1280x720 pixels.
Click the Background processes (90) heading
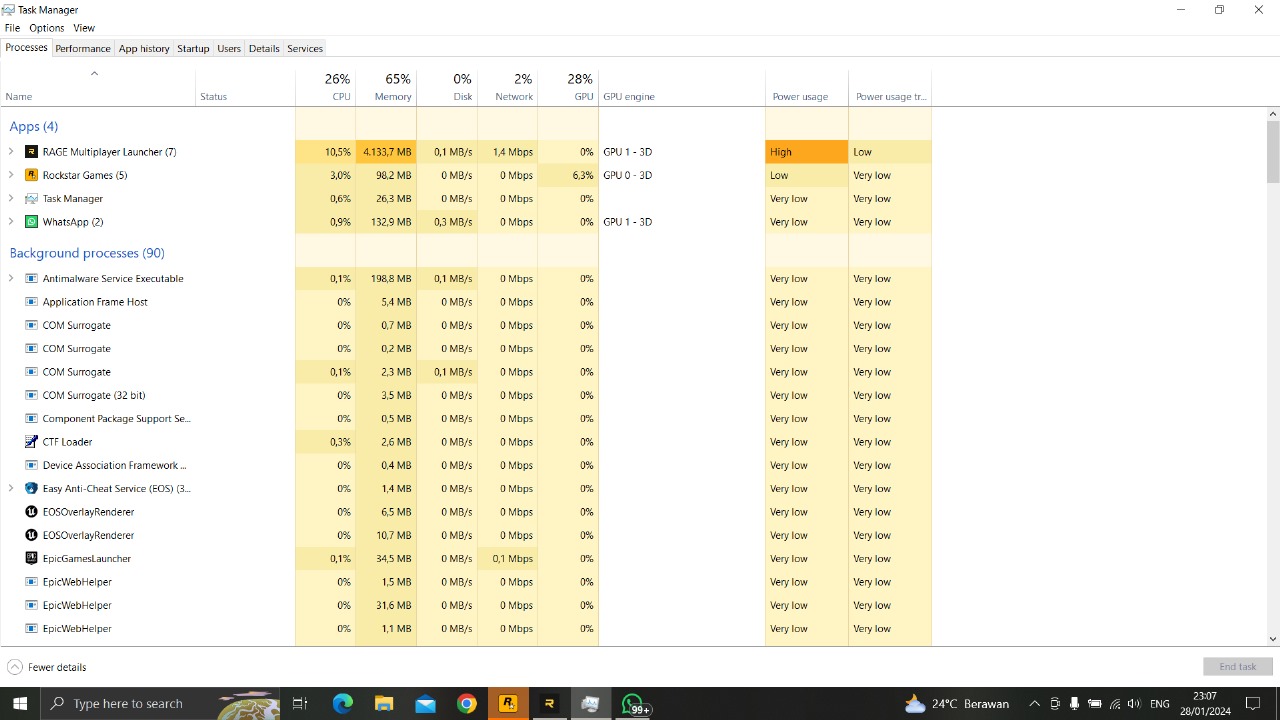click(x=87, y=253)
